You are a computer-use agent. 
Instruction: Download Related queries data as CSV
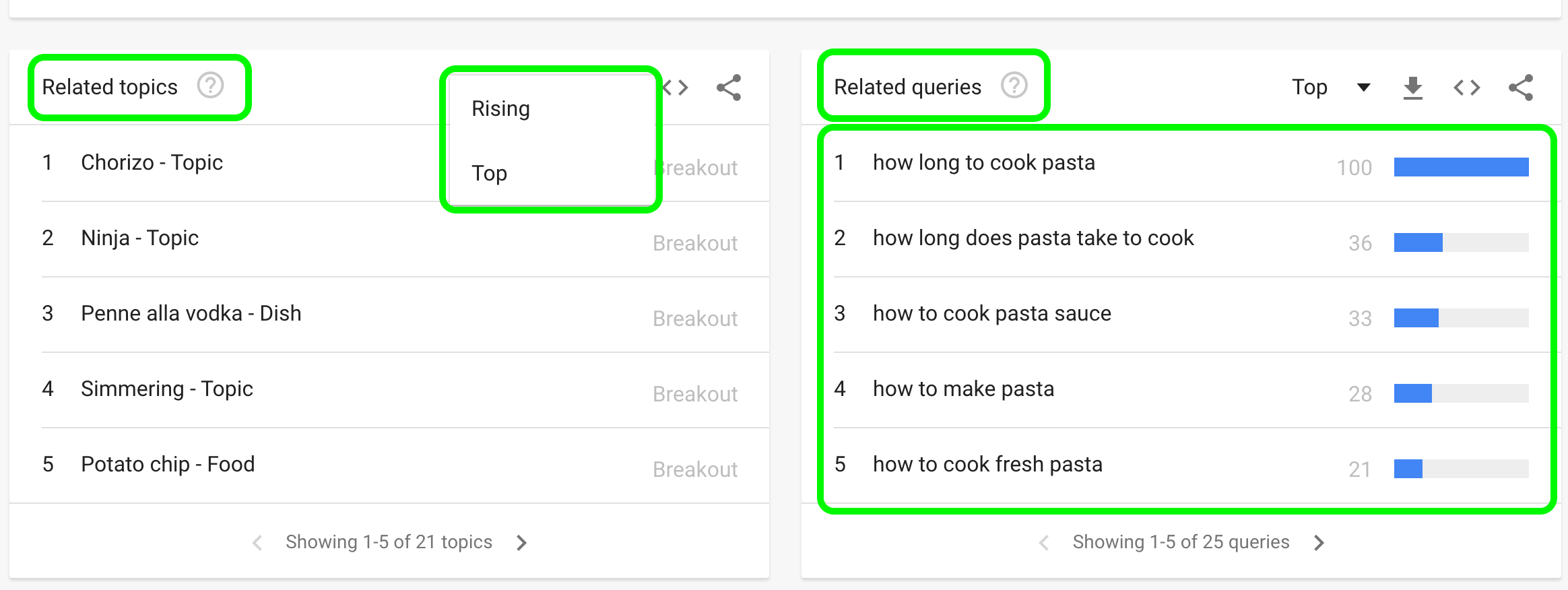coord(1412,88)
